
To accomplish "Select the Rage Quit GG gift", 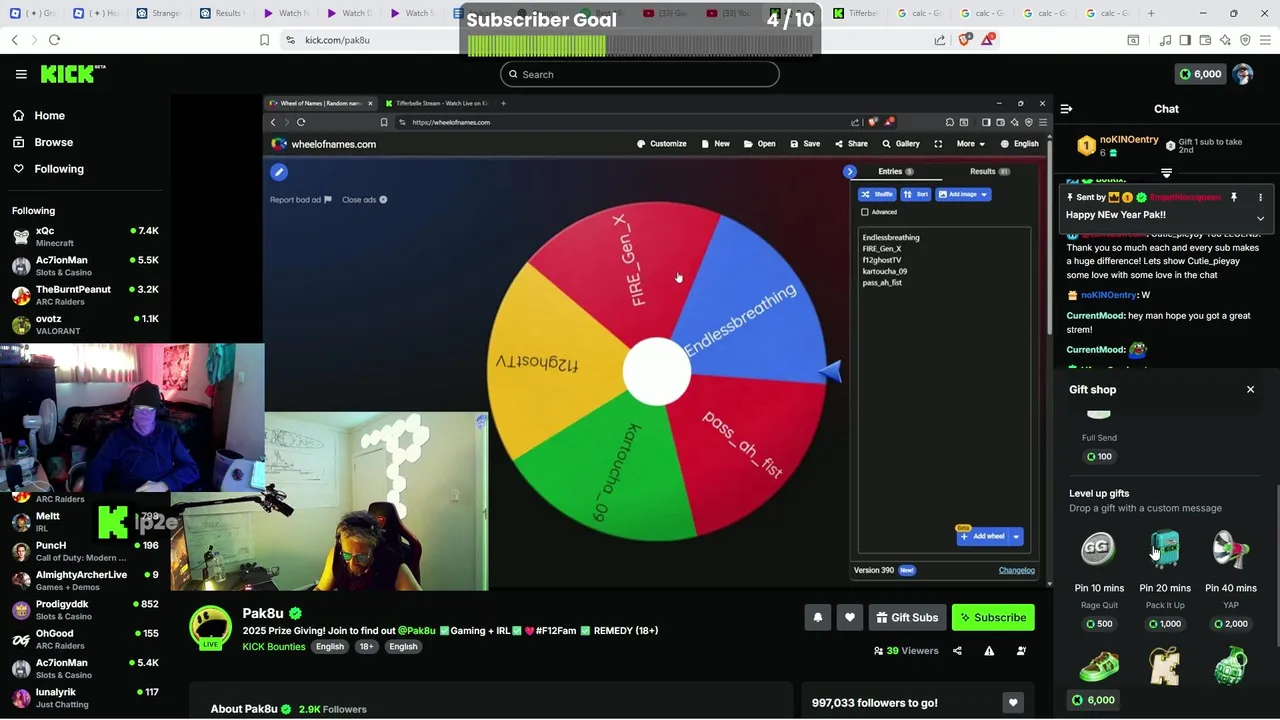I will pyautogui.click(x=1098, y=549).
